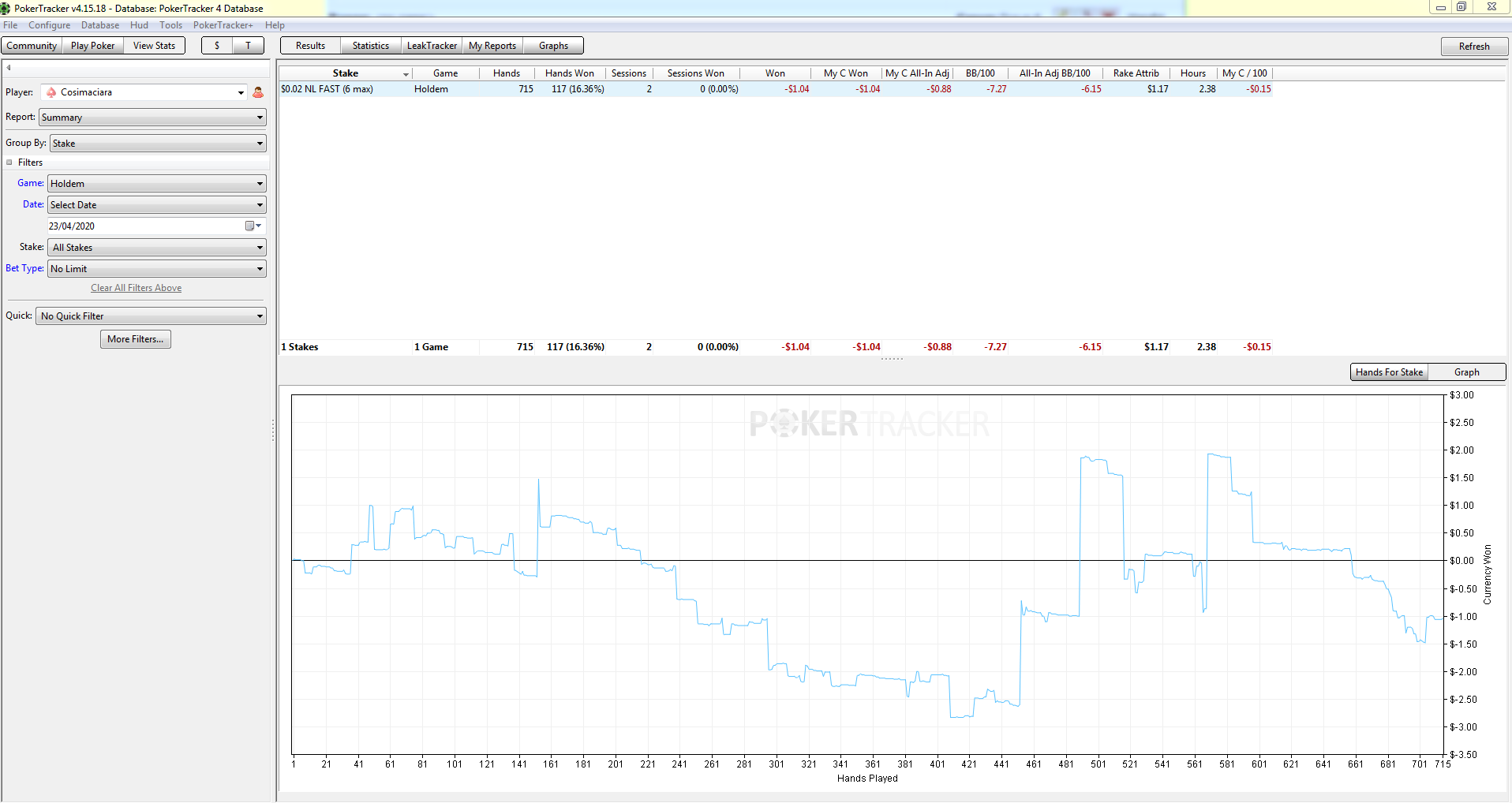Switch to the Play Poker tab

tap(92, 46)
